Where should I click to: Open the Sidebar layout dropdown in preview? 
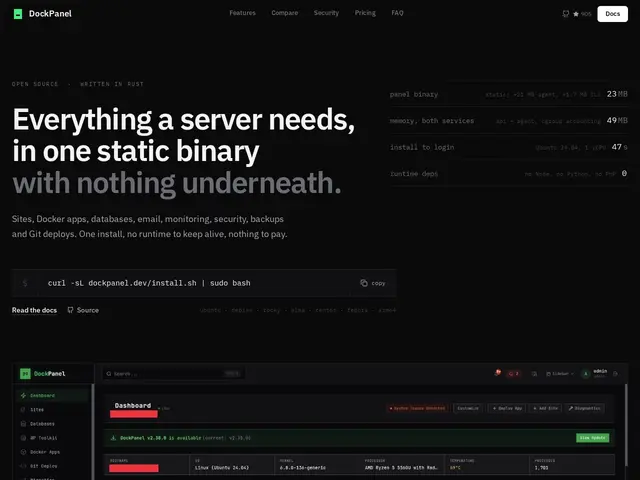560,373
